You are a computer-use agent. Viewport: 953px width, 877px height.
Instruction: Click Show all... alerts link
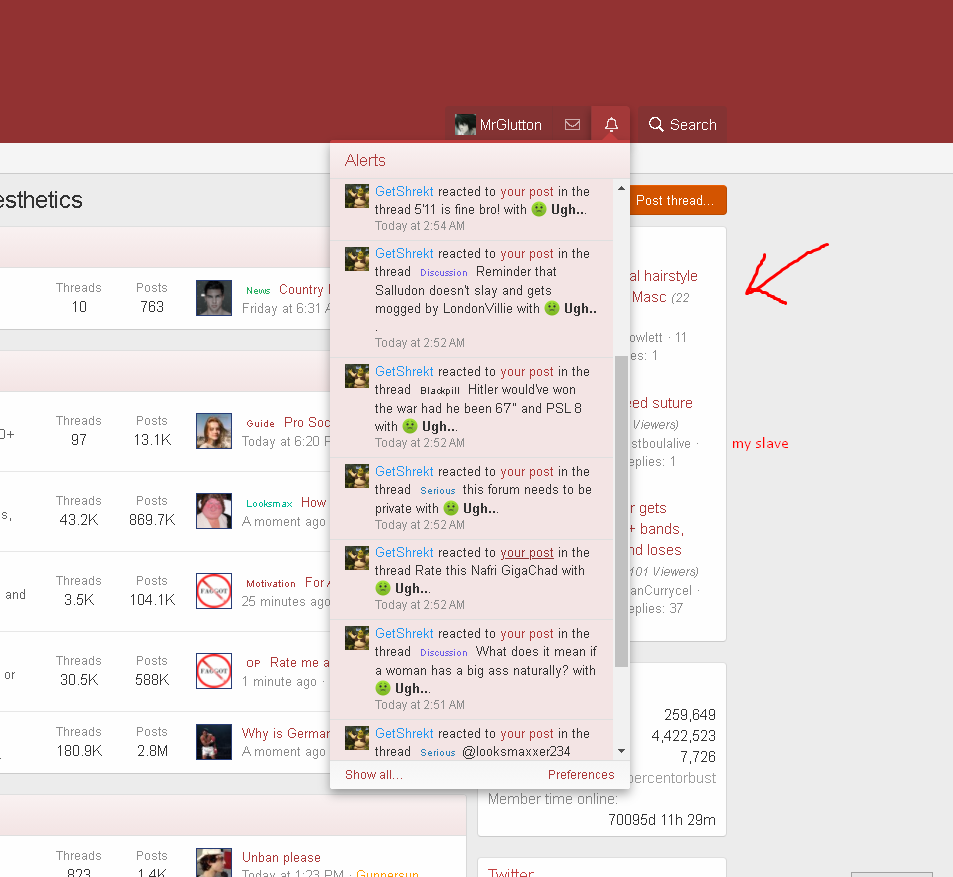pos(374,774)
